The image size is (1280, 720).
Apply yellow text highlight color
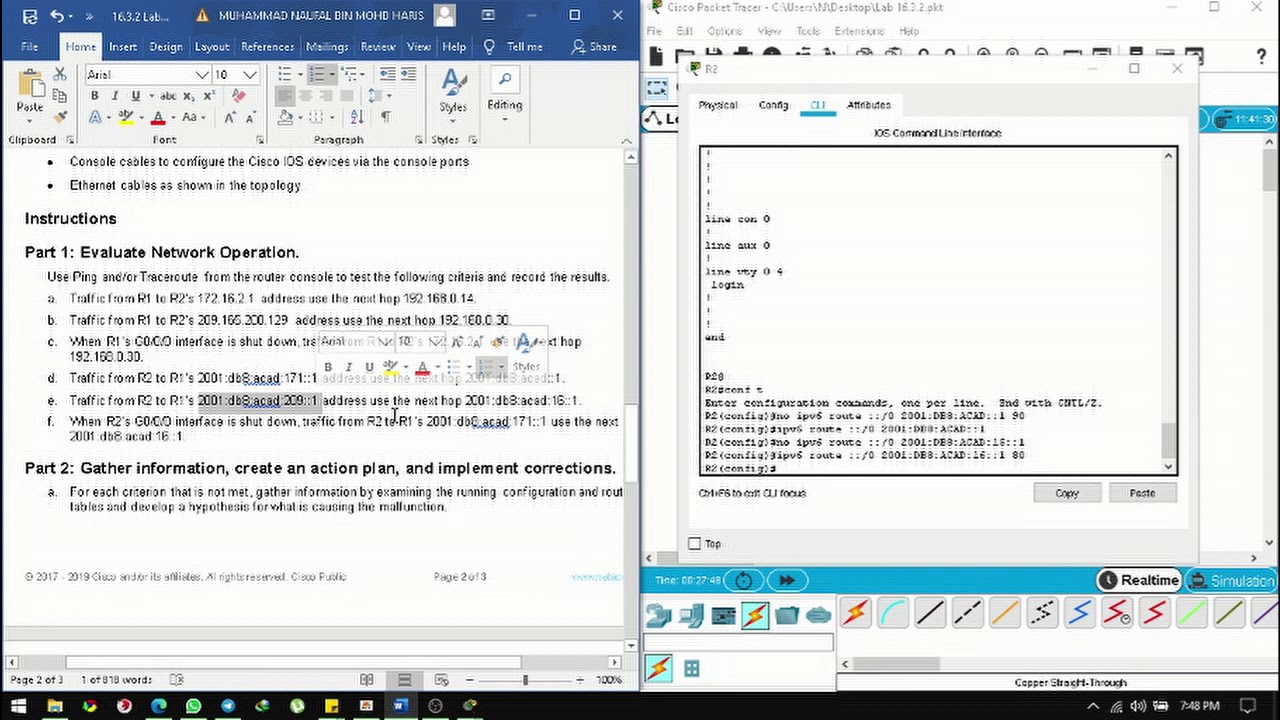coord(126,118)
